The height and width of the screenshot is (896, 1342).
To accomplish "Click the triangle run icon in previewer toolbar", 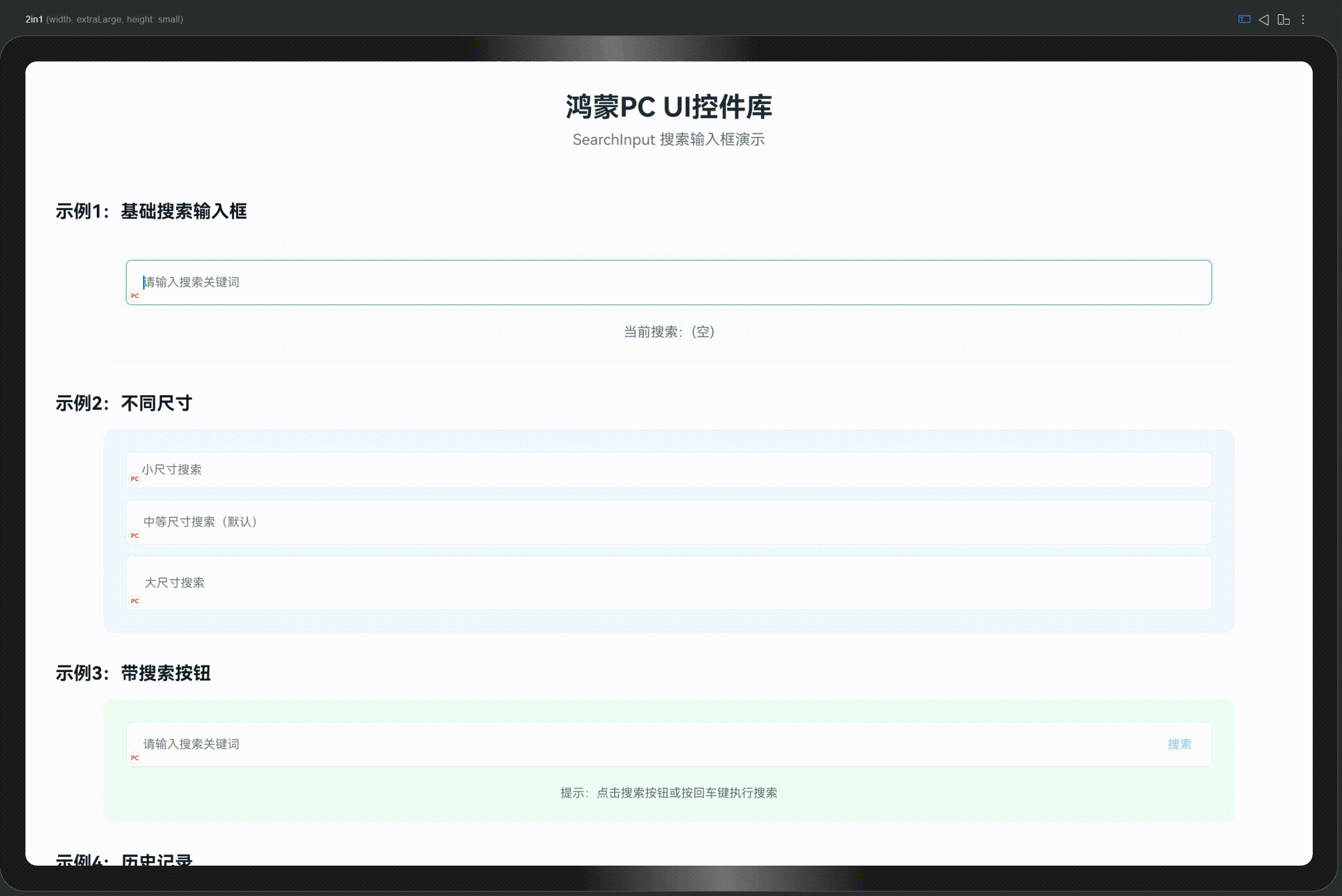I will 1264,20.
